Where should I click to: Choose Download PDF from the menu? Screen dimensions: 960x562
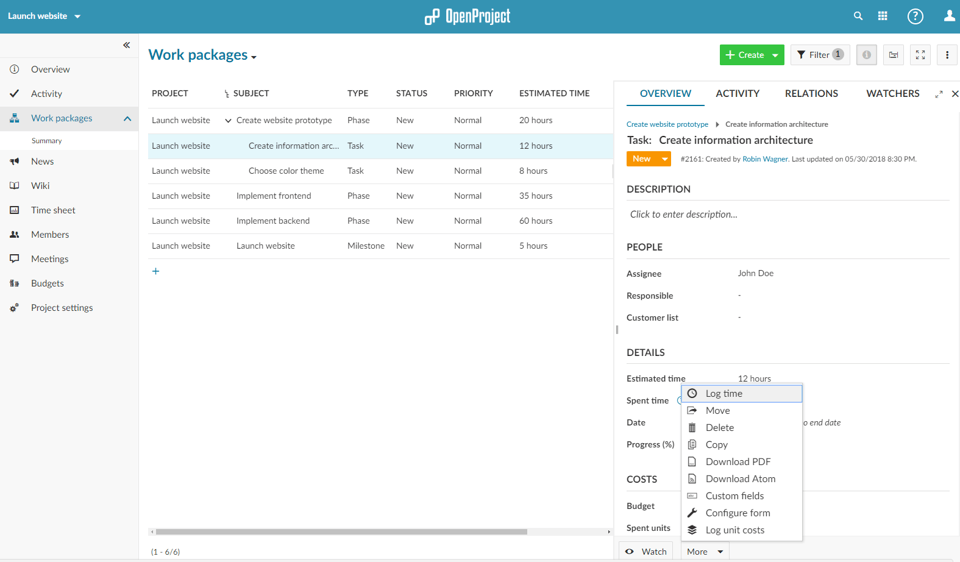click(741, 462)
